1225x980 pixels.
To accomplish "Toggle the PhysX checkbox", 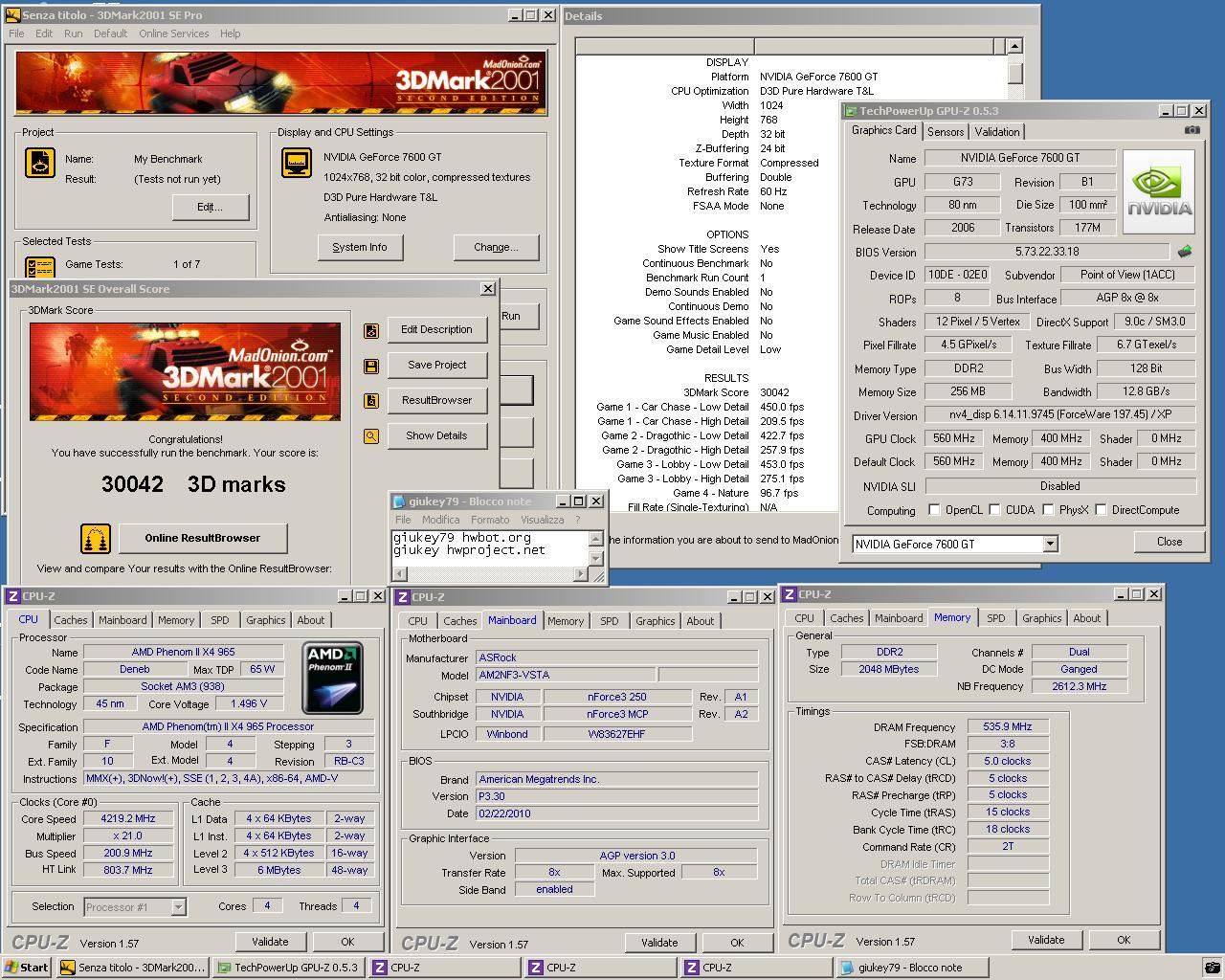I will tap(1048, 510).
